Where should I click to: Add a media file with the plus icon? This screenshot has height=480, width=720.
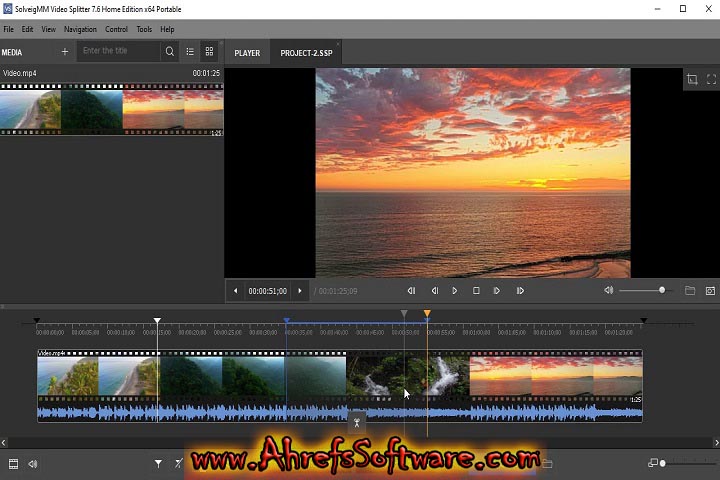coord(65,51)
